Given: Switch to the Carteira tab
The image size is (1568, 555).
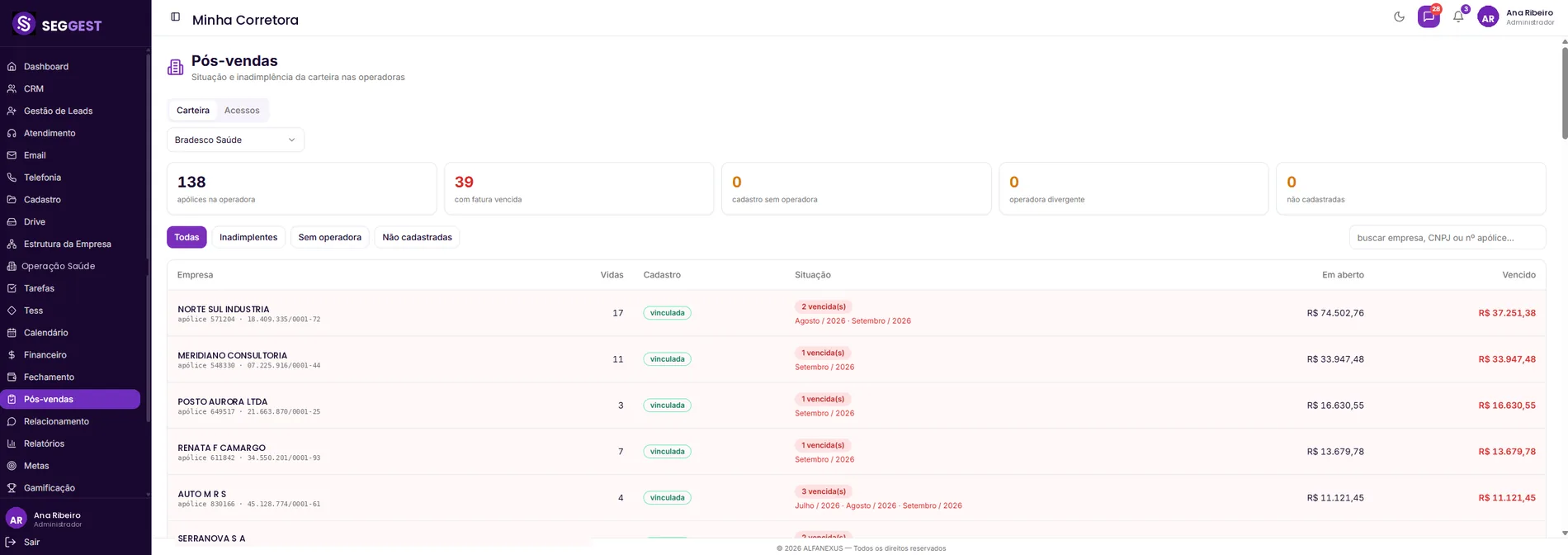Looking at the screenshot, I should click(193, 110).
